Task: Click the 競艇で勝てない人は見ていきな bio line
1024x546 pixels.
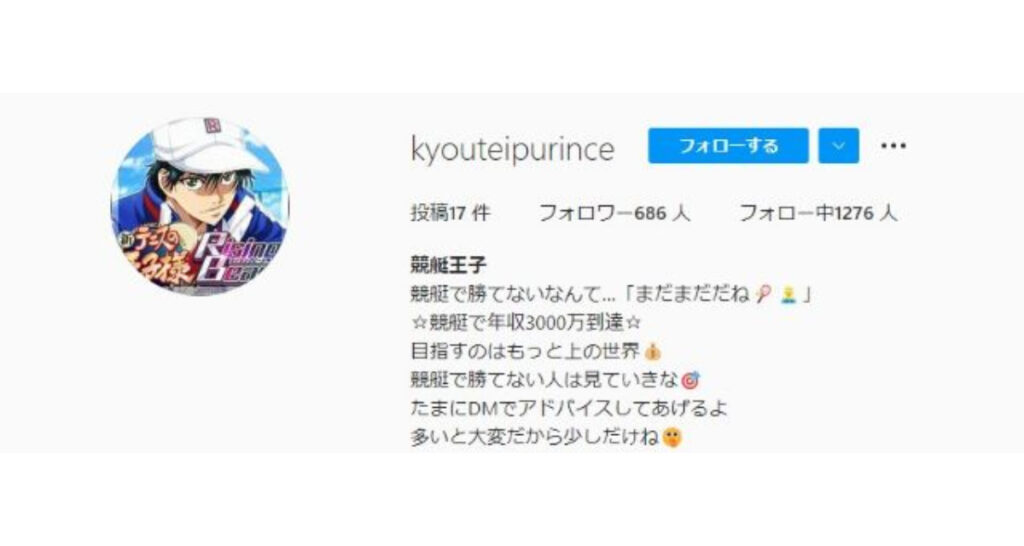Action: click(x=555, y=379)
